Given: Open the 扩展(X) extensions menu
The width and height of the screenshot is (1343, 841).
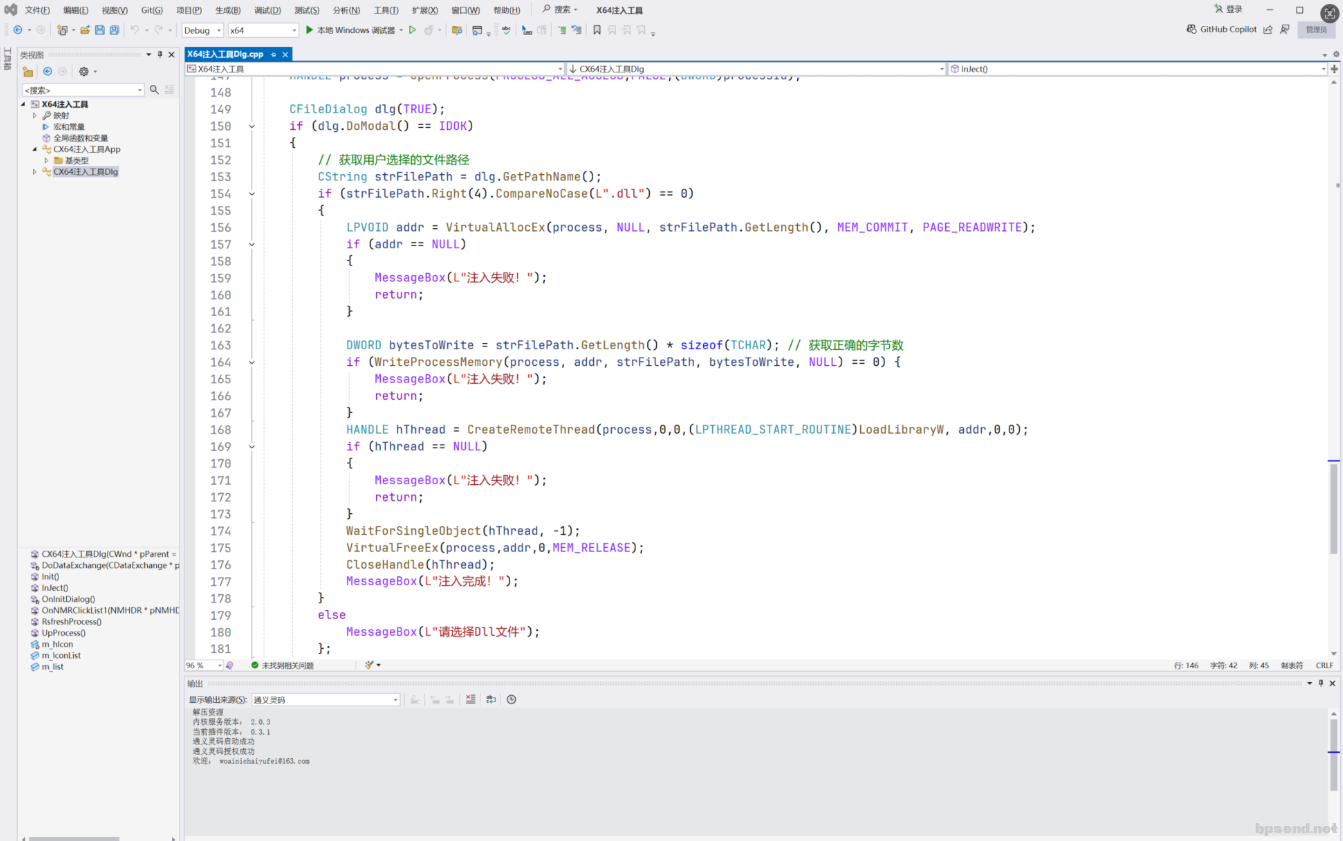Looking at the screenshot, I should point(425,10).
